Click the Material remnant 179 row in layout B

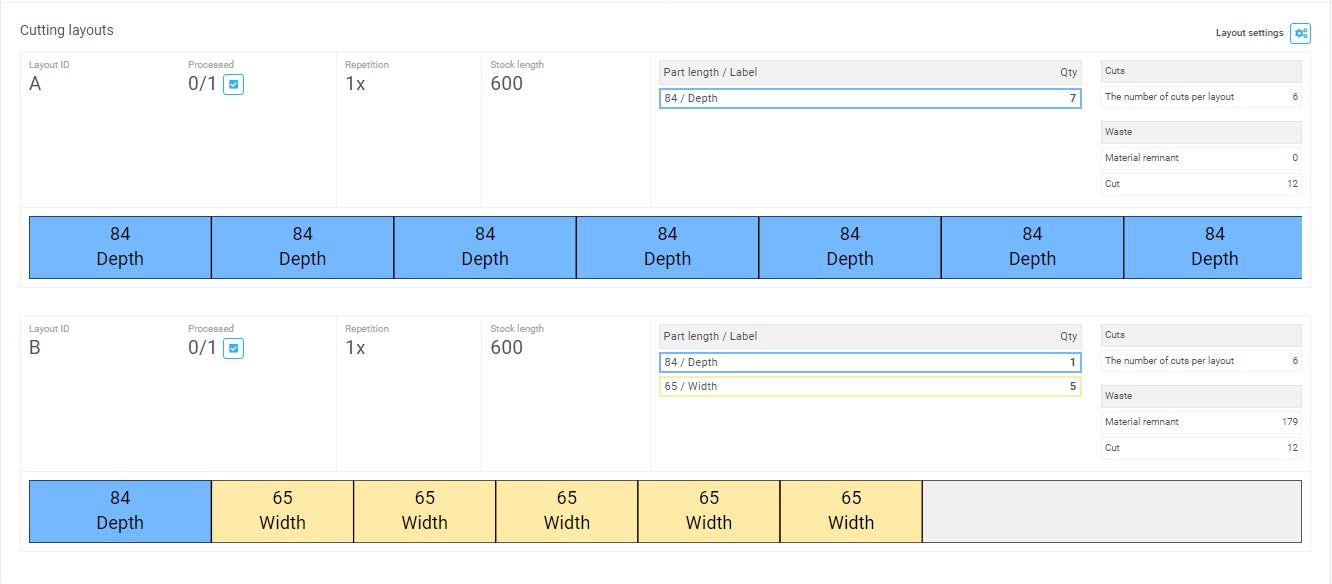point(1200,422)
